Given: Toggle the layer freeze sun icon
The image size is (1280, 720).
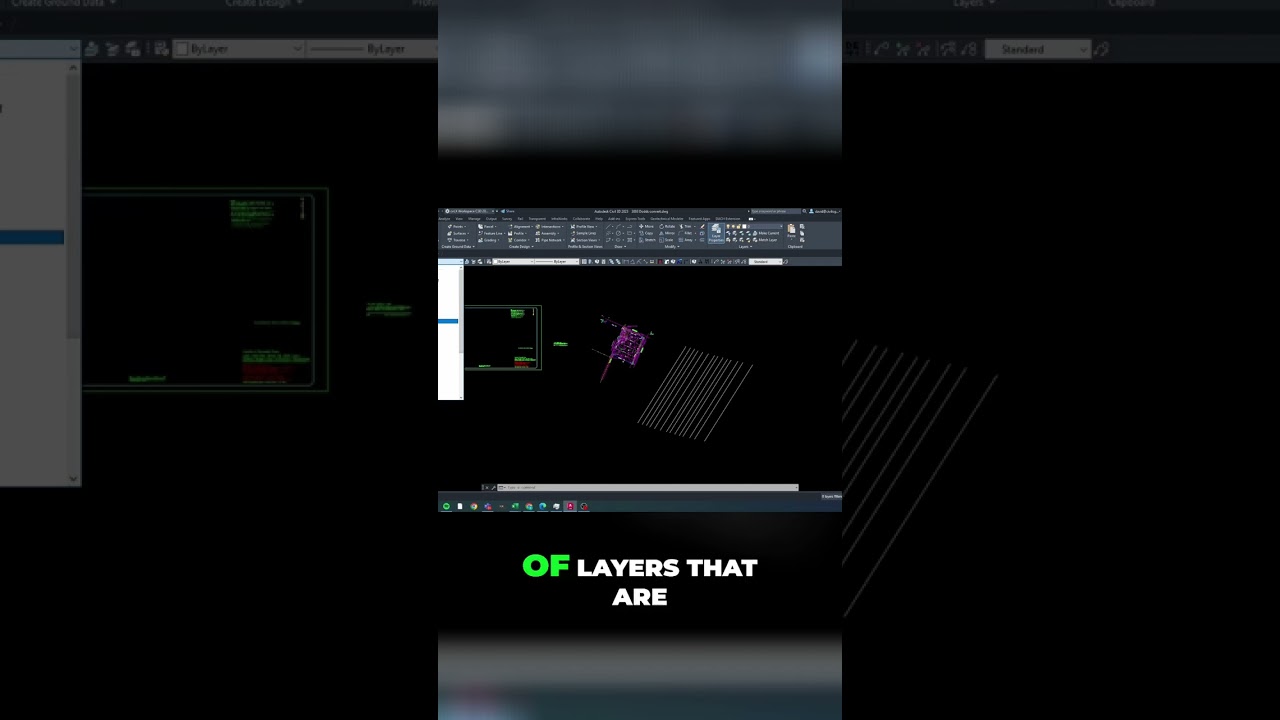Looking at the screenshot, I should click(733, 226).
